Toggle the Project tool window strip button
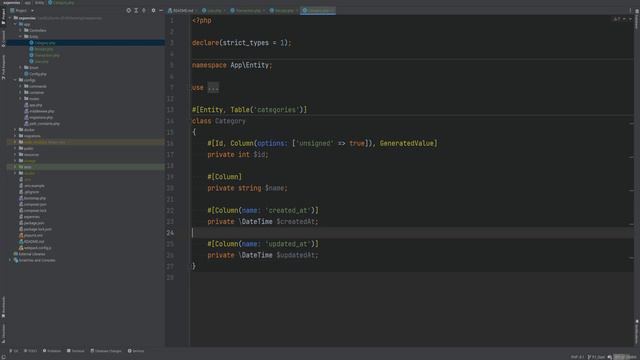The height and width of the screenshot is (360, 640). (x=3, y=16)
